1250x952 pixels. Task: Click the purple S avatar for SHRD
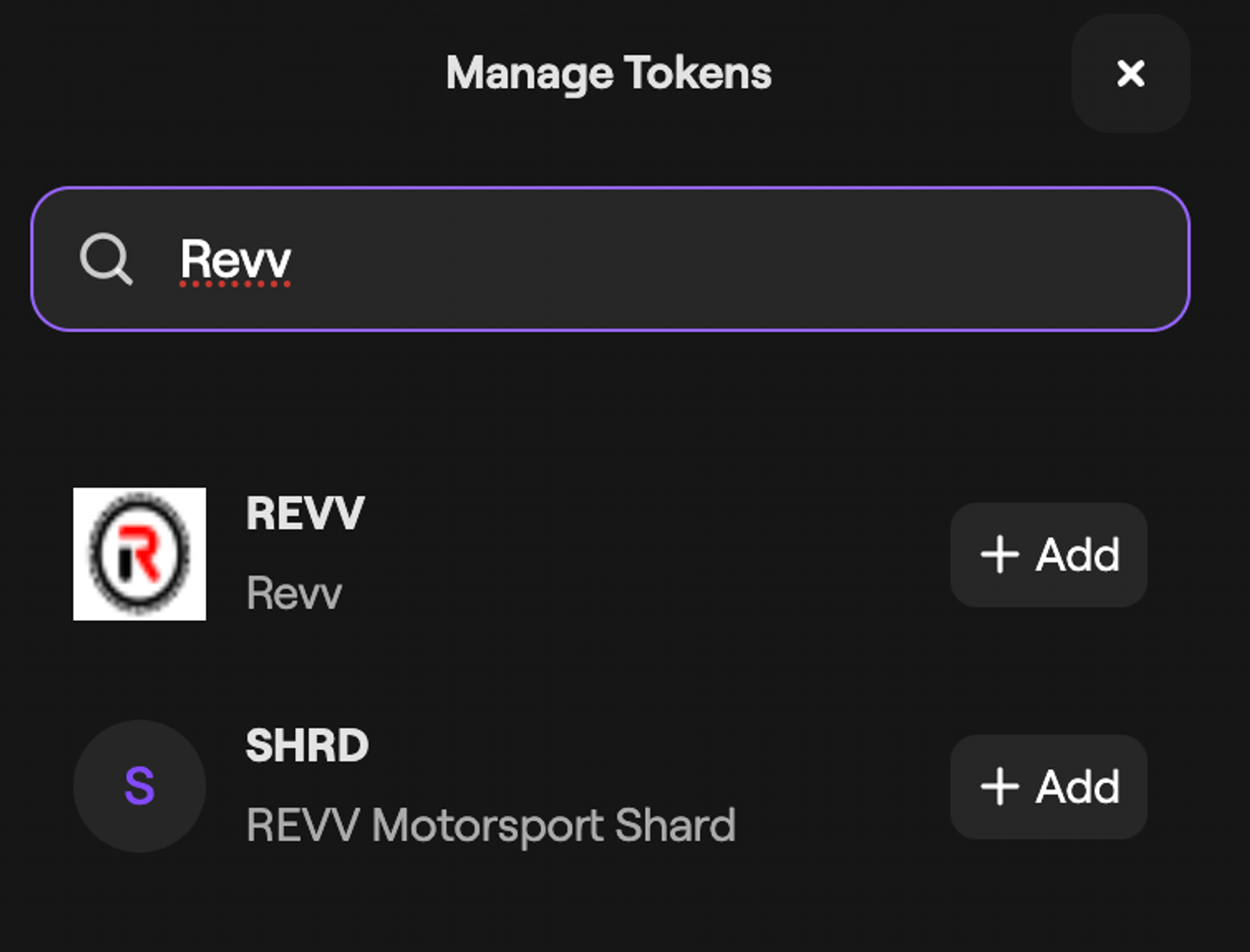(139, 786)
